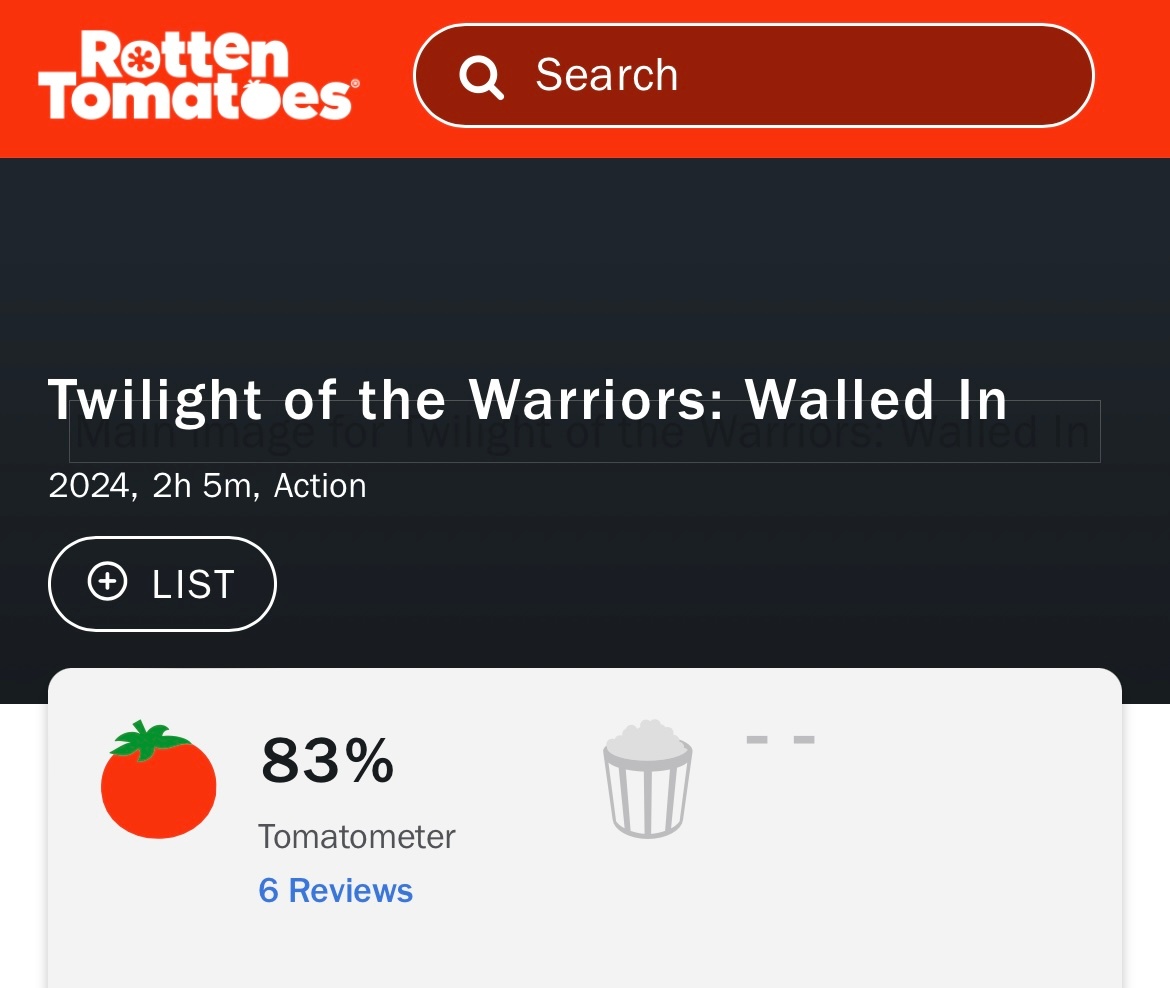Select the Action genre text

point(320,486)
